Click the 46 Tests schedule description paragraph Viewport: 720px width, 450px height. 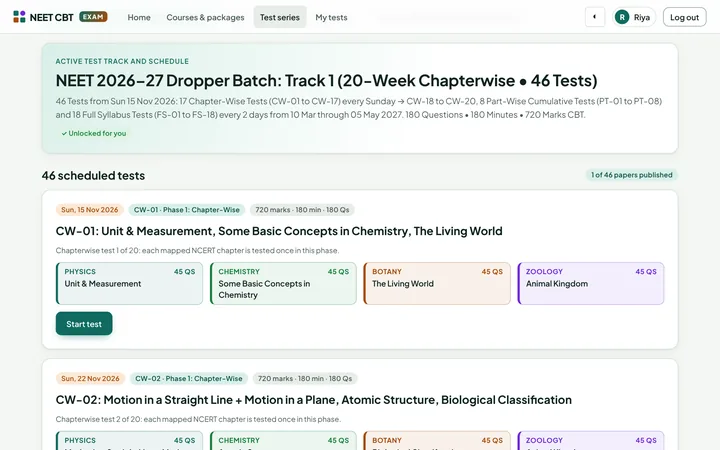click(359, 108)
